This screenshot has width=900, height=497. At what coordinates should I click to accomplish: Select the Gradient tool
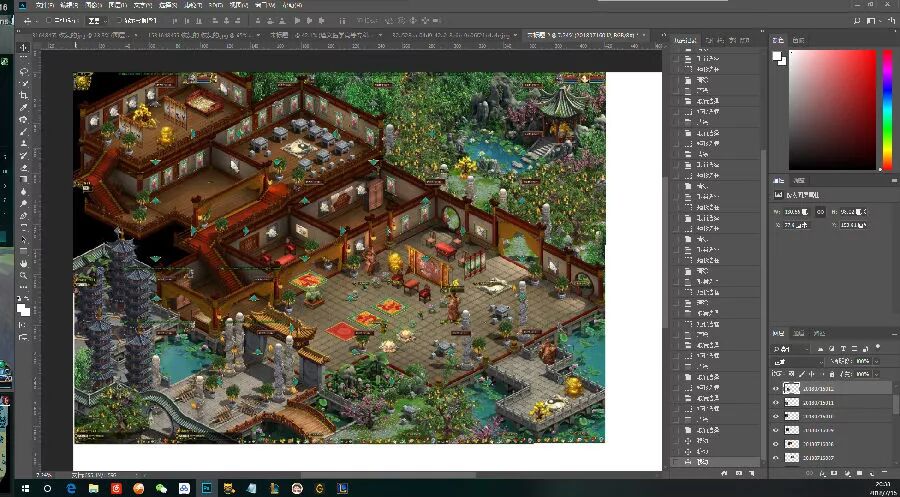(23, 179)
